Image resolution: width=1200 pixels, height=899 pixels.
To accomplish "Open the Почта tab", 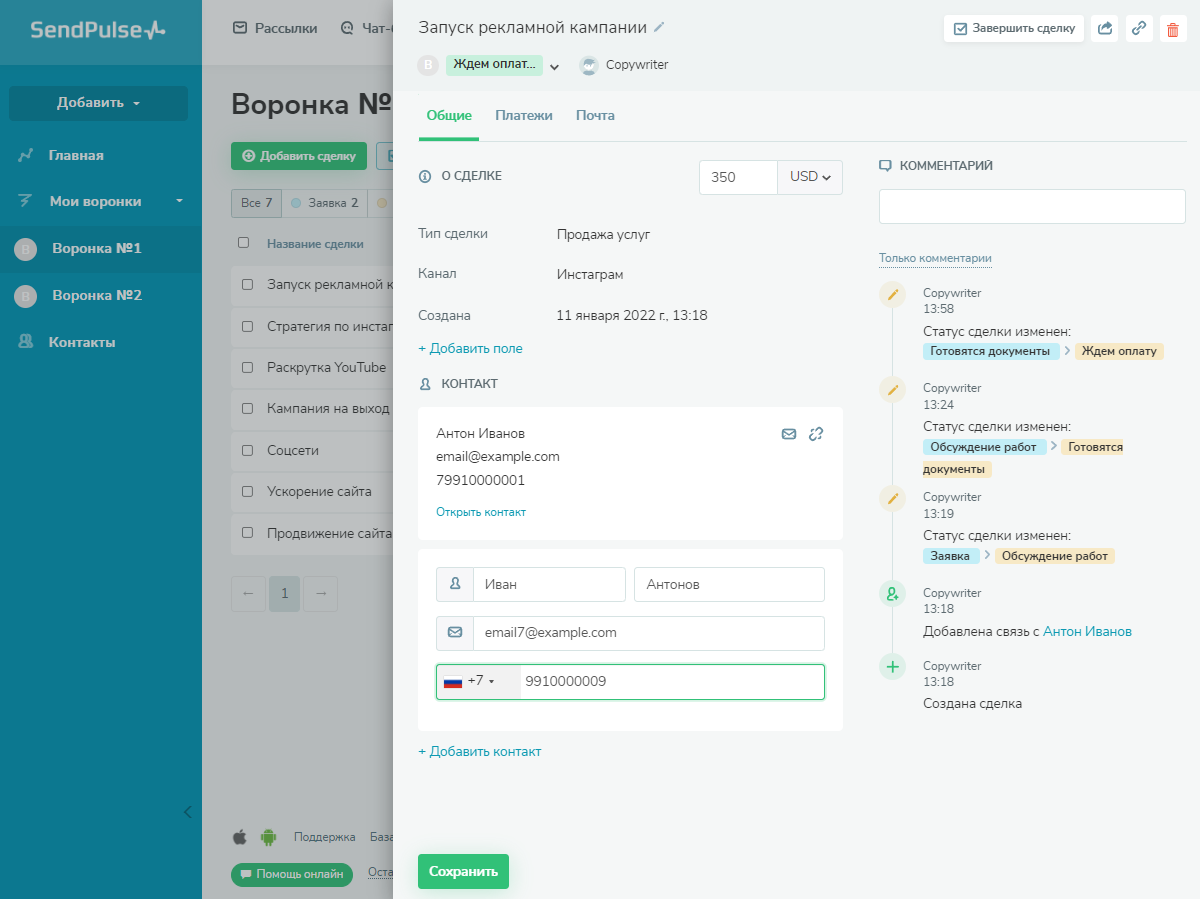I will click(595, 116).
